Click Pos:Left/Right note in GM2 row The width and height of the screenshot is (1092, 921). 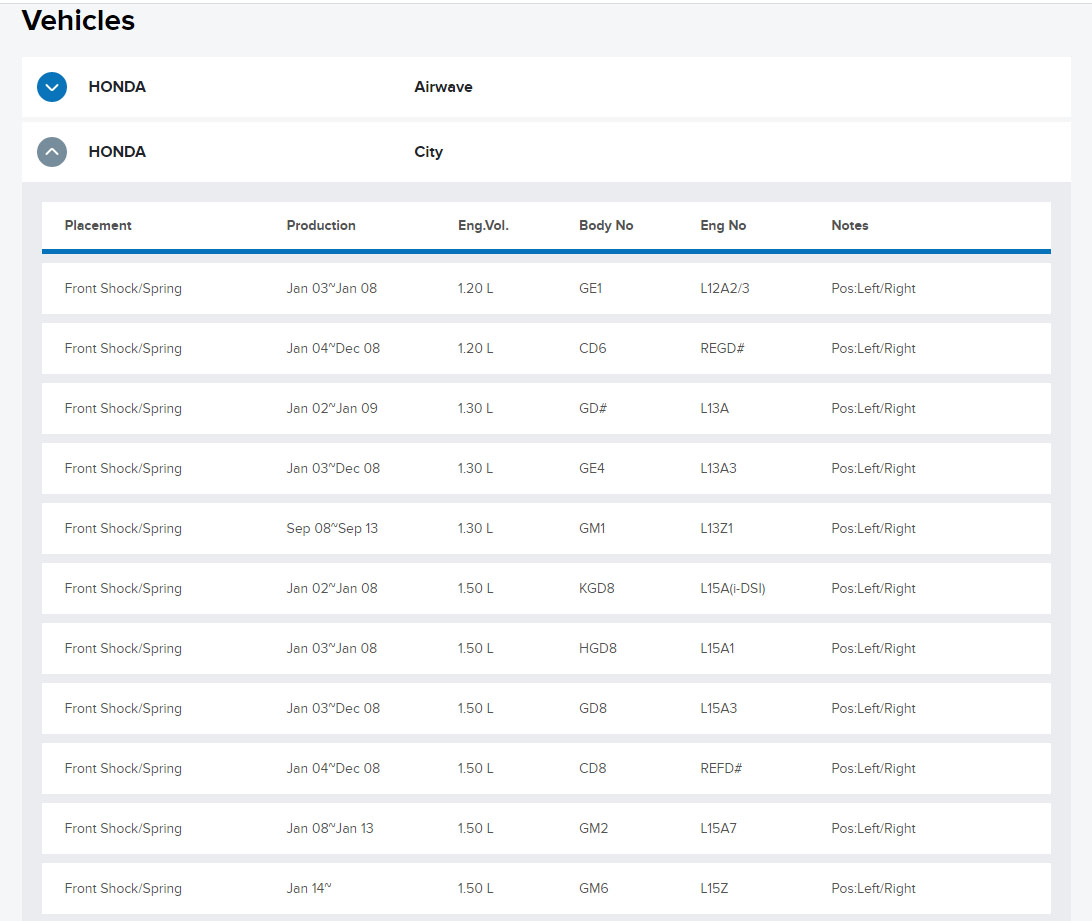tap(873, 828)
